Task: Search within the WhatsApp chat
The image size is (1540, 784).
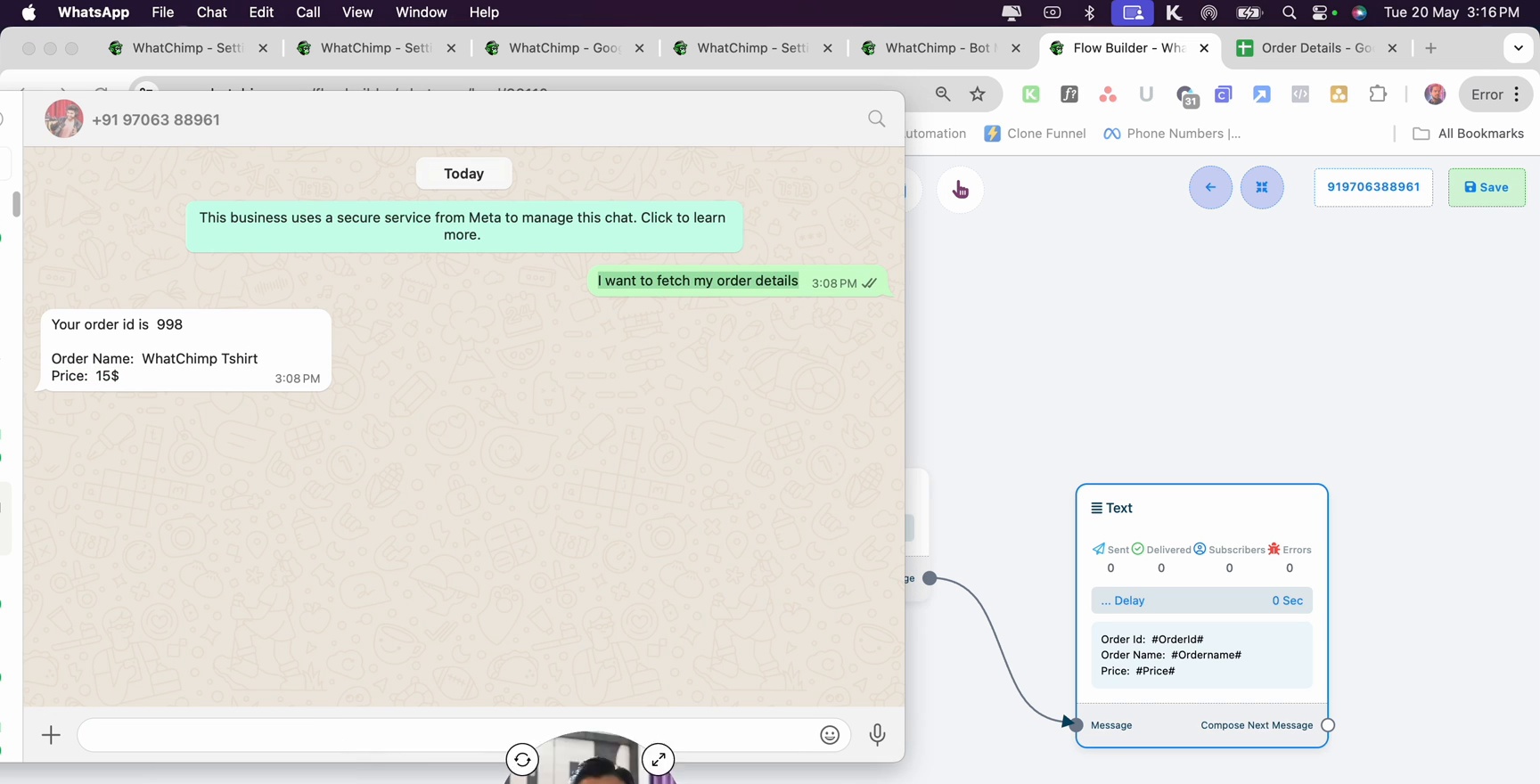Action: [x=877, y=119]
